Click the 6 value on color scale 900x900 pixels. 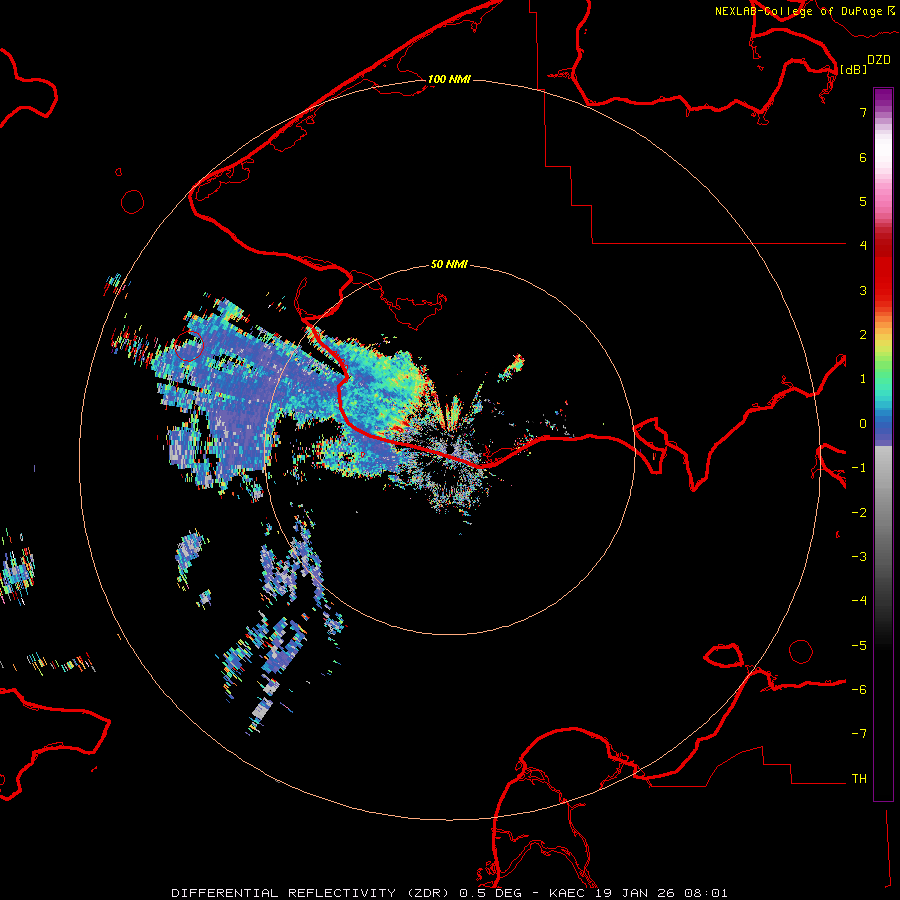click(863, 157)
